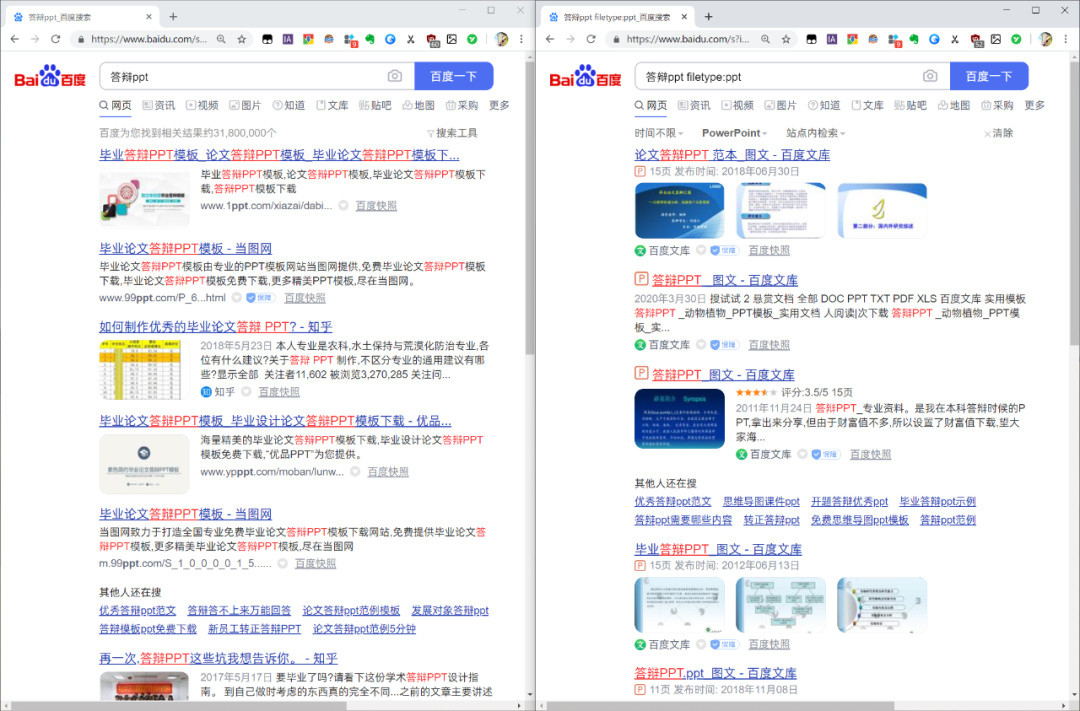Click the Baidu logo in the right window
The height and width of the screenshot is (711, 1080).
tap(585, 76)
